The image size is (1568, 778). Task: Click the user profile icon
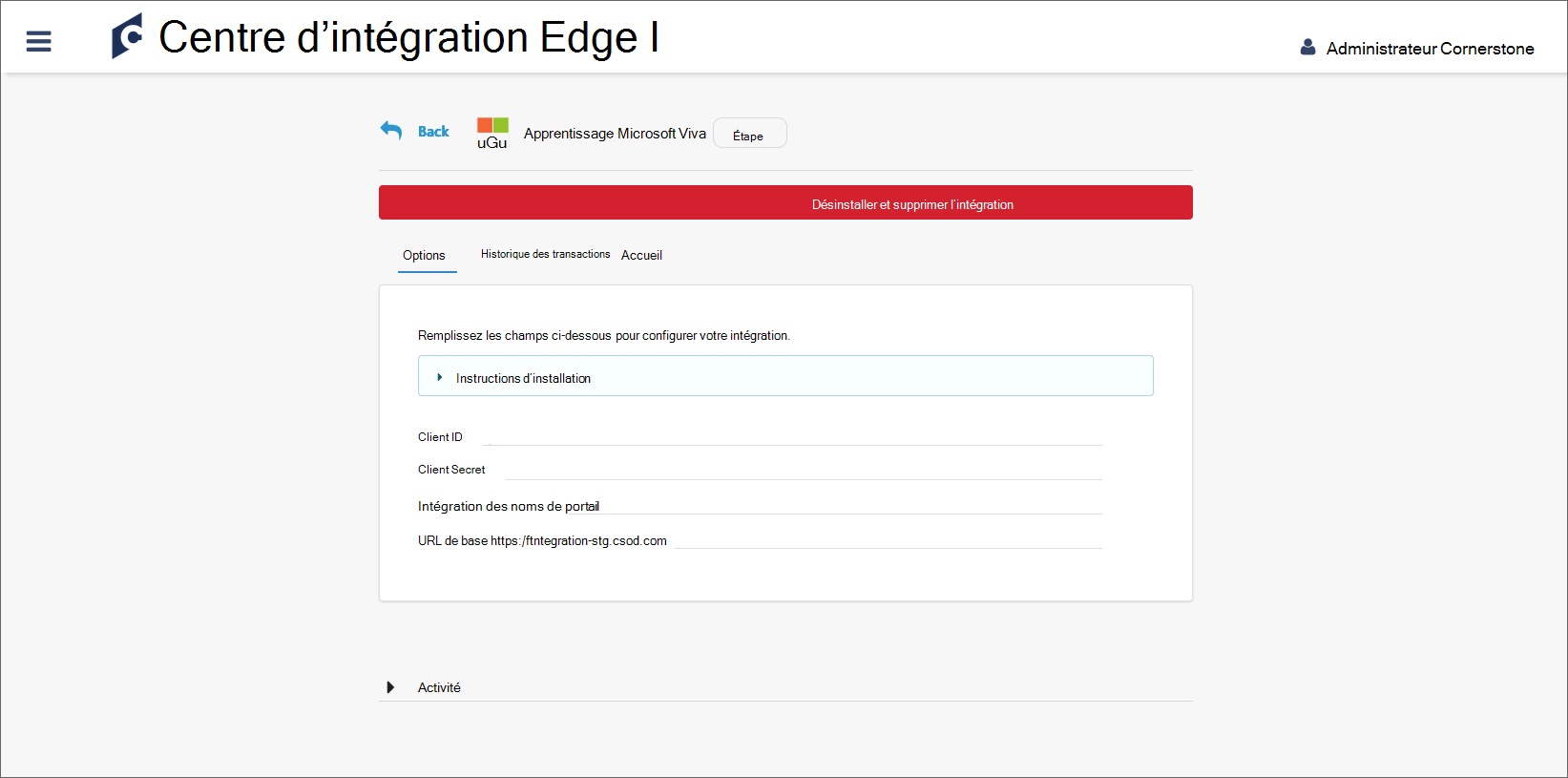click(1308, 47)
